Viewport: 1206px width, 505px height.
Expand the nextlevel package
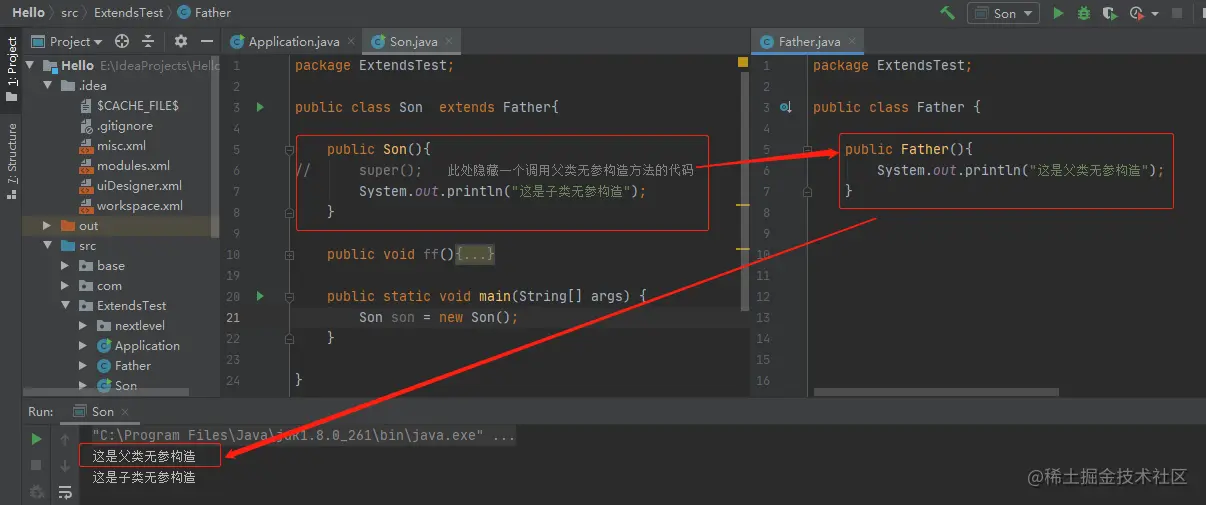[83, 326]
